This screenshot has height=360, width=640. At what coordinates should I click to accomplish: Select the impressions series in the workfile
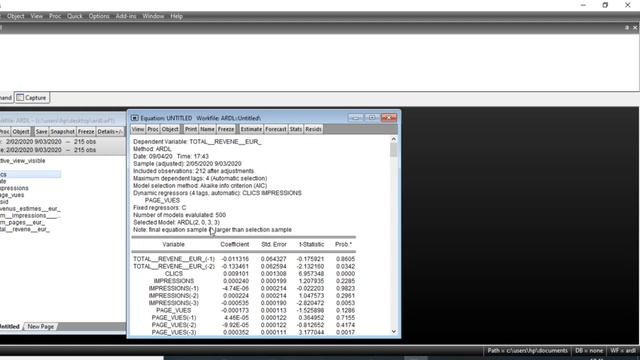(x=14, y=188)
